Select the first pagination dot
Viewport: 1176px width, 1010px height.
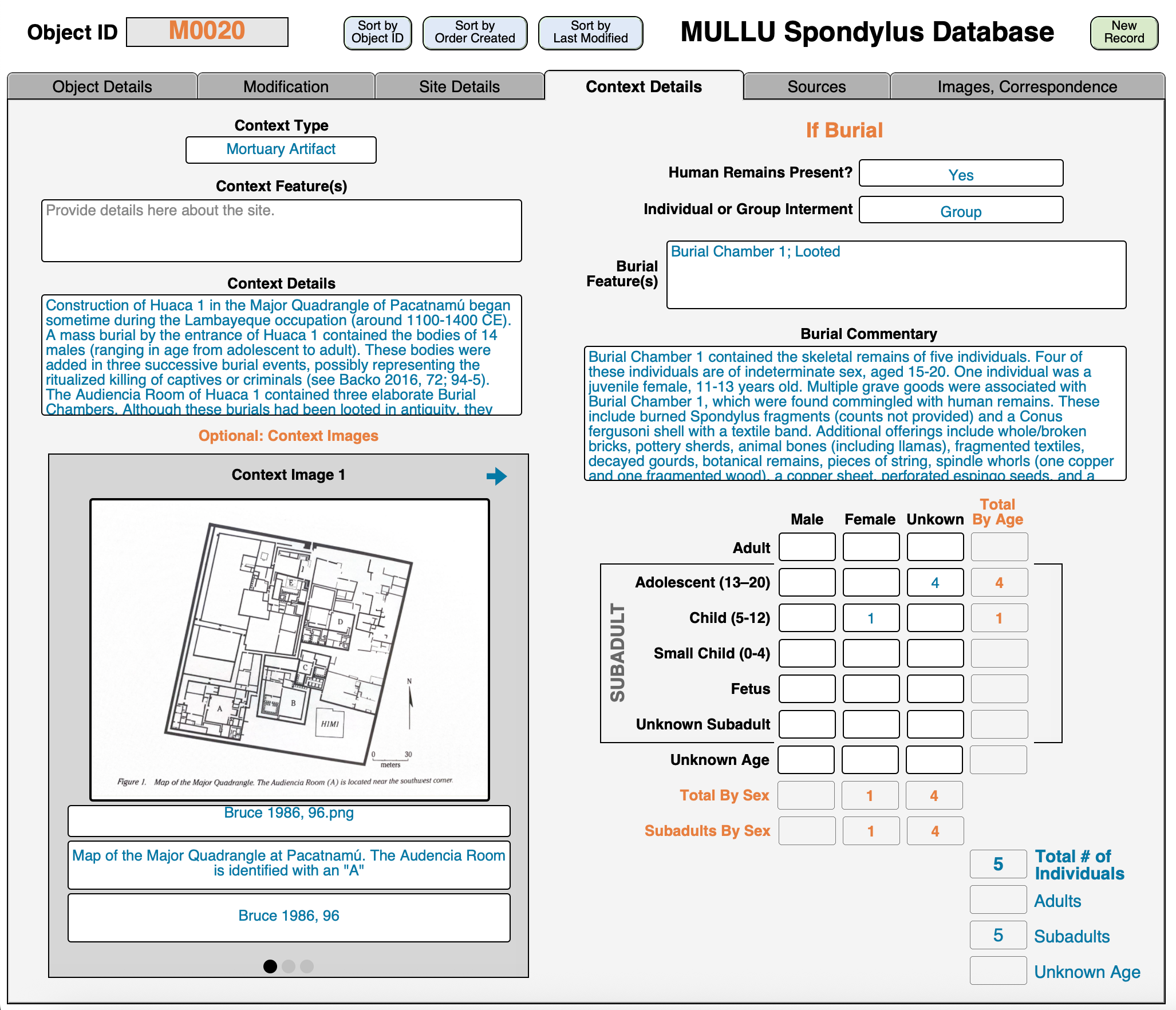tap(270, 966)
